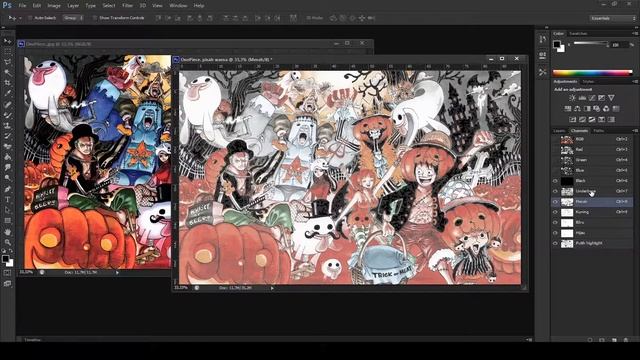Change screen mode icon in toolbox
Viewport: 640px width, 360px height.
click(x=7, y=284)
